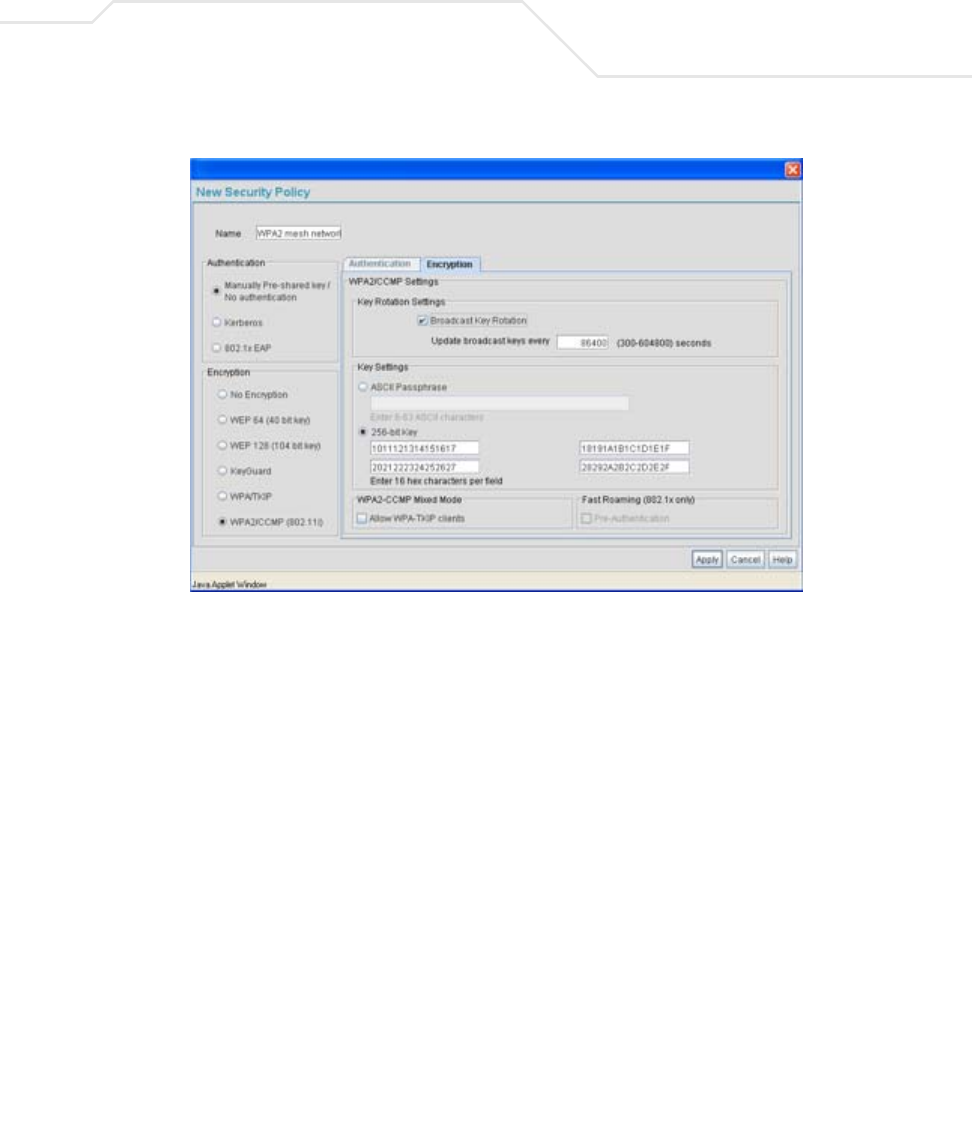Click the policy Name input field
Viewport: 972px width, 1122px height.
[298, 233]
